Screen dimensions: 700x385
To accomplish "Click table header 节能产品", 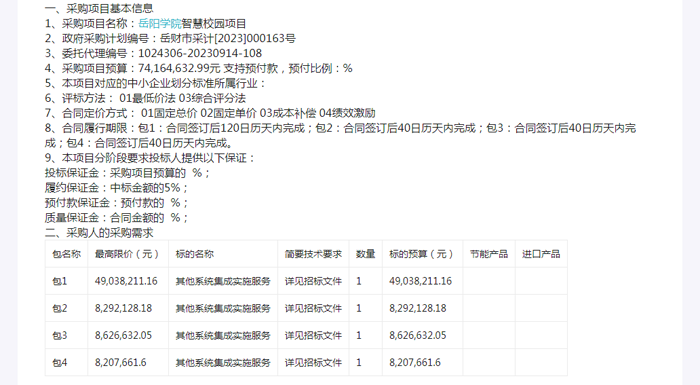I will pos(489,254).
